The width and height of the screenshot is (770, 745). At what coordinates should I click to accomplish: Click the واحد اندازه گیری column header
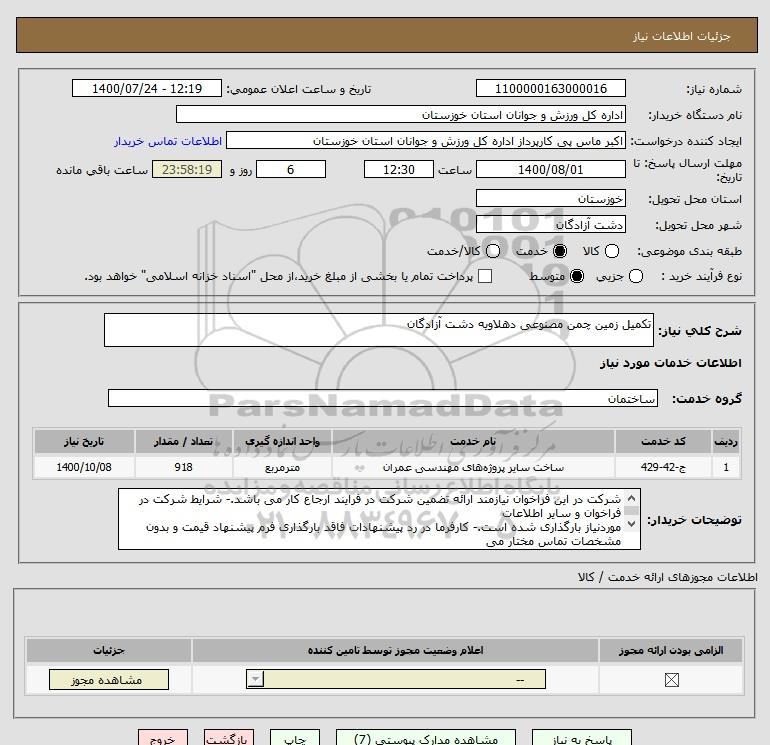[282, 441]
